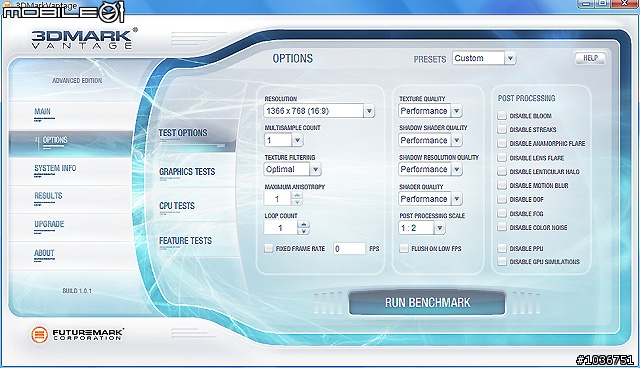
Task: Check the Disable DOF option
Action: pyautogui.click(x=502, y=199)
